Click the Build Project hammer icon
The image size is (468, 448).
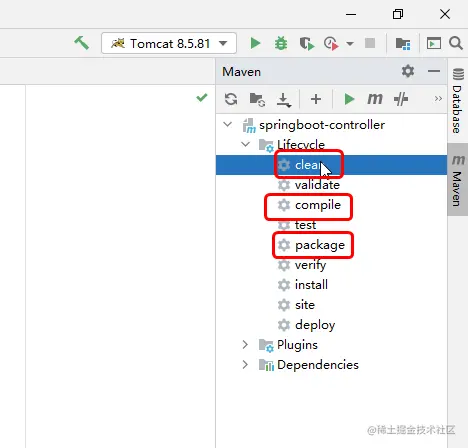pos(81,43)
